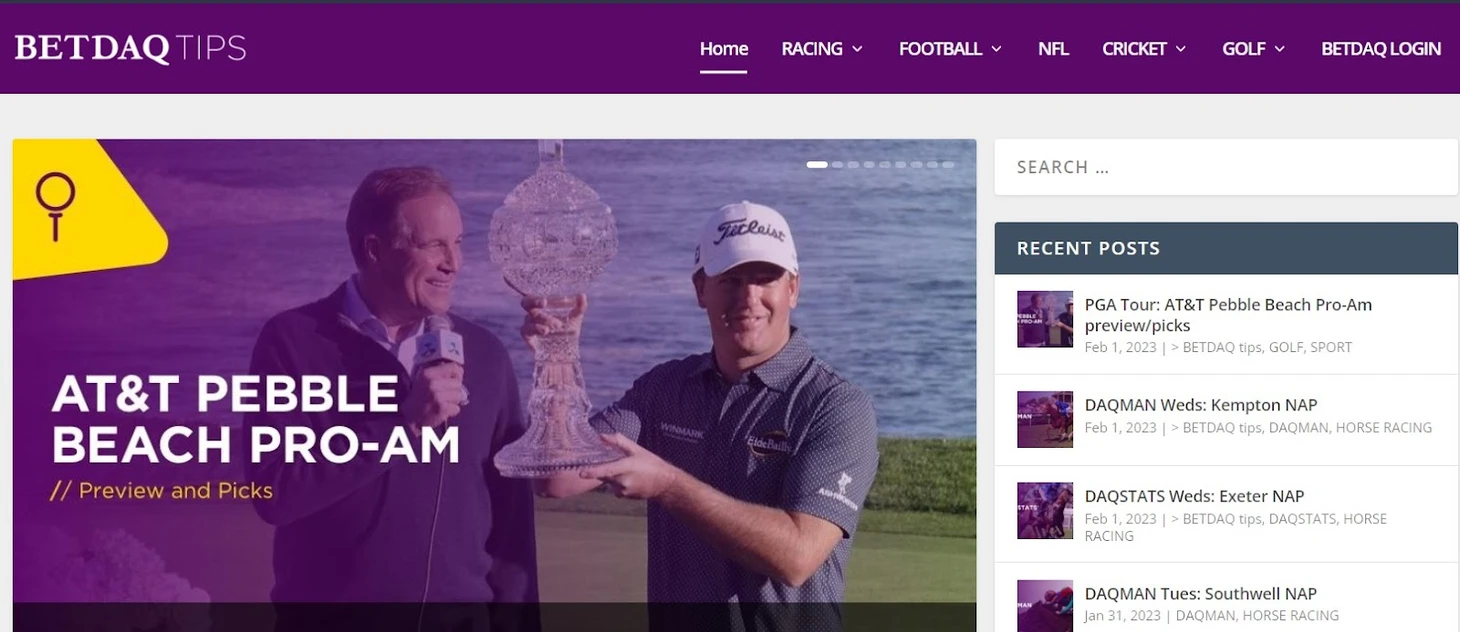Viewport: 1460px width, 632px height.
Task: Go to the Home menu item
Action: [724, 49]
